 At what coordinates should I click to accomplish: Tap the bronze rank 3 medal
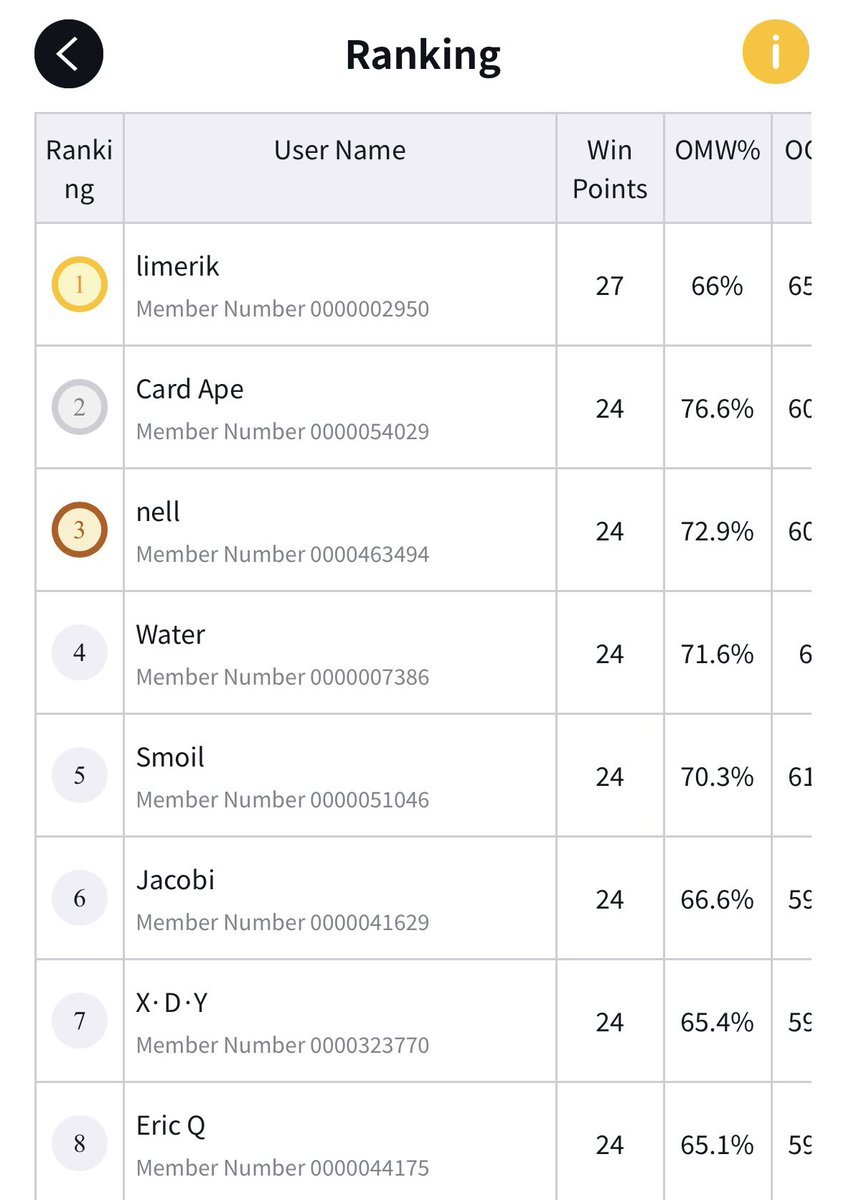click(x=79, y=530)
